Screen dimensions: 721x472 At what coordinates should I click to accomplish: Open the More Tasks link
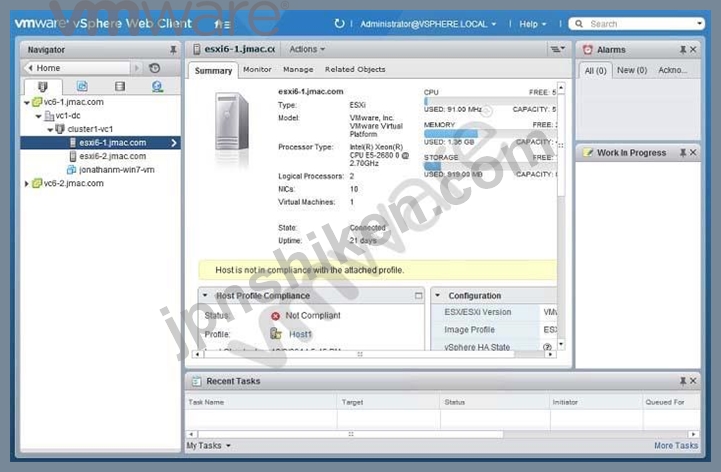pyautogui.click(x=675, y=445)
